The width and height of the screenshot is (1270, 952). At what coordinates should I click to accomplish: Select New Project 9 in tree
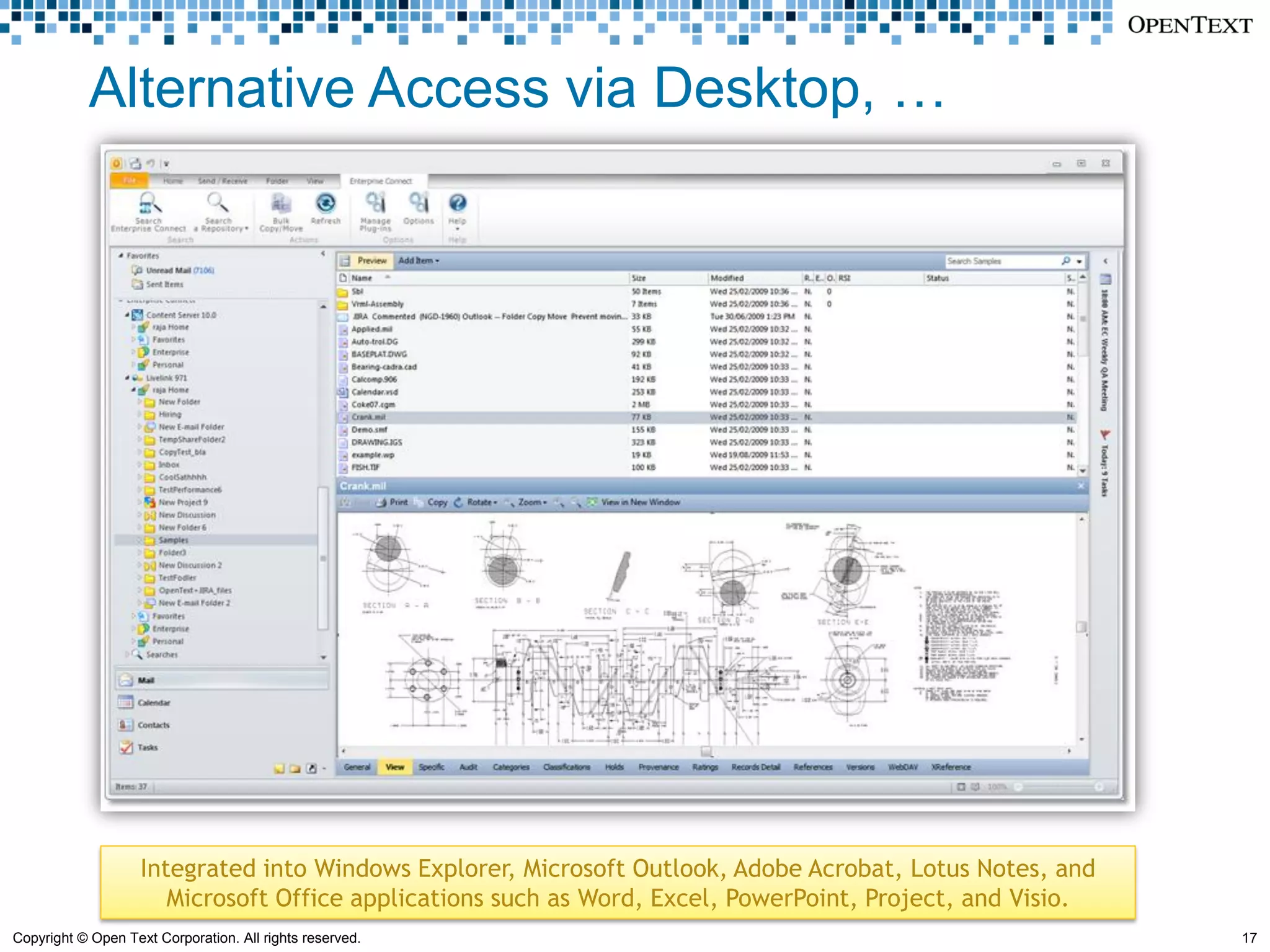(x=175, y=503)
